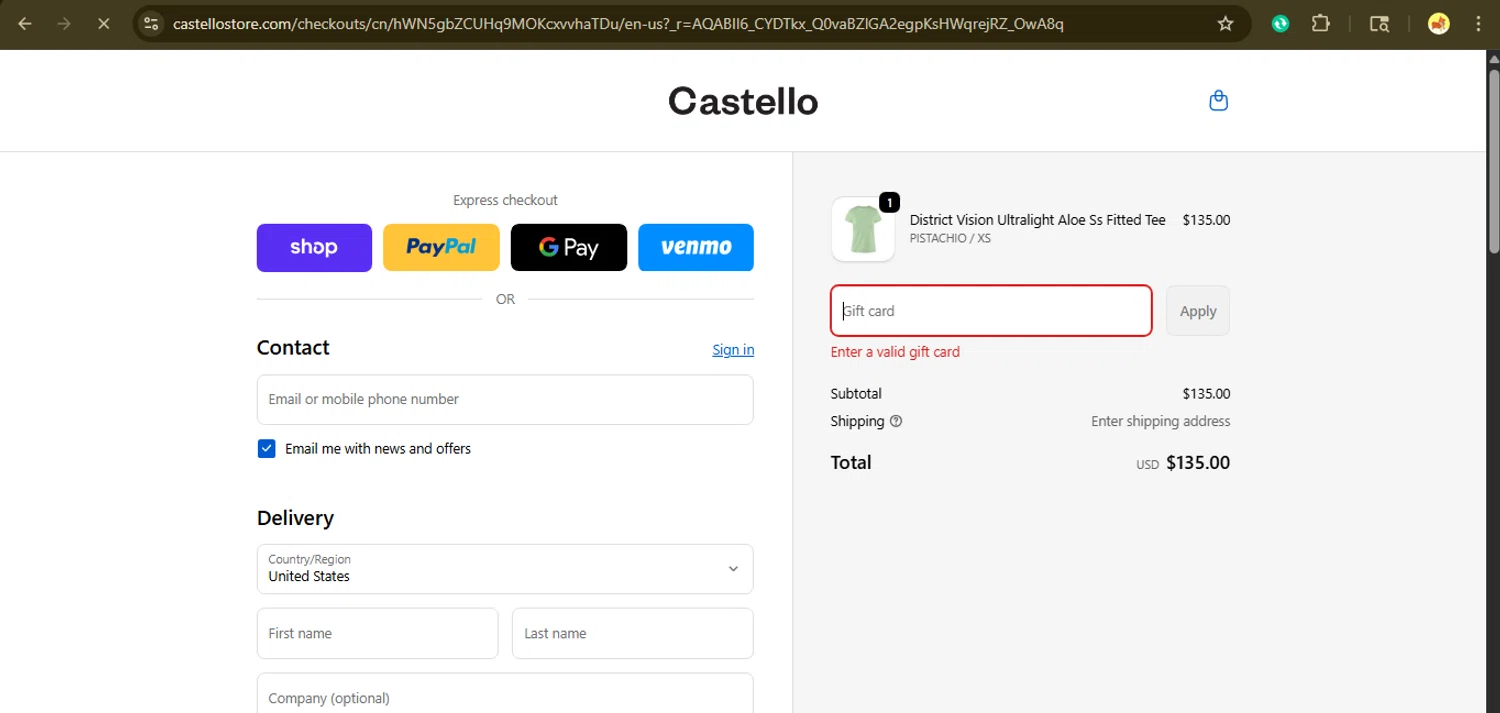
Task: Uncheck Email me with news and offers
Action: (266, 449)
